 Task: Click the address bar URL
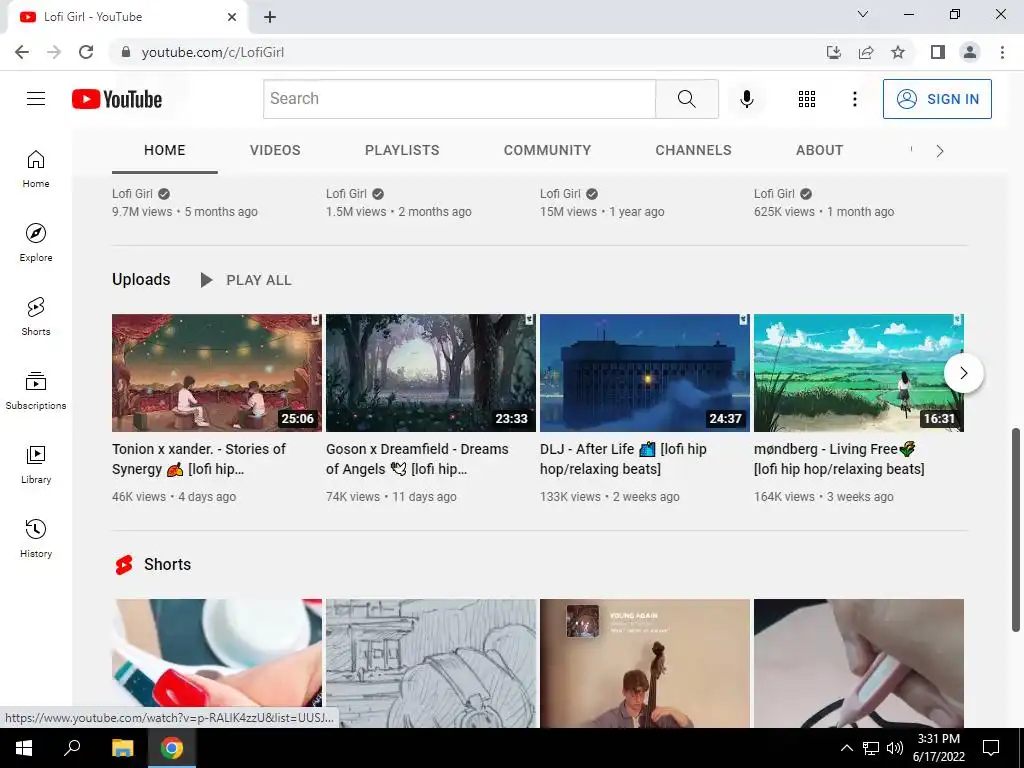coord(213,52)
